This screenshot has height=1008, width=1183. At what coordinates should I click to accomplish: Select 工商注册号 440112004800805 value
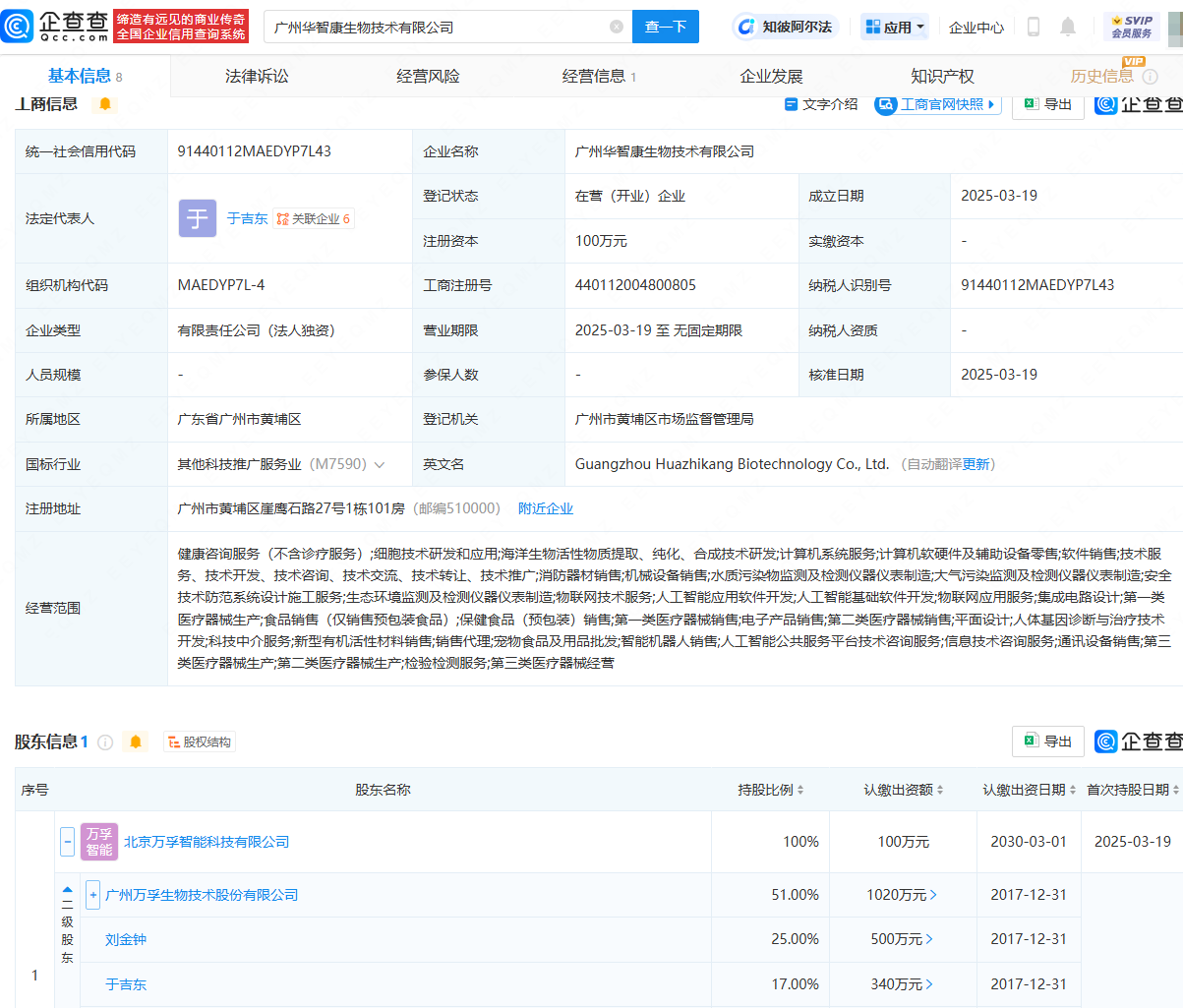[x=635, y=285]
